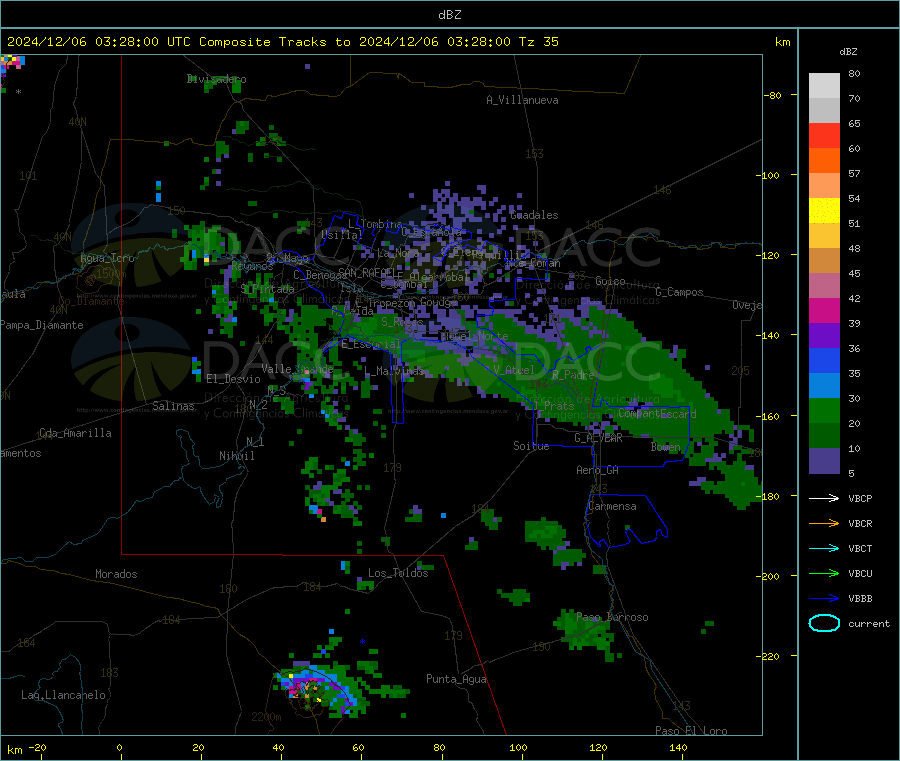
Task: Click the white VBCP arrow in legend
Action: click(x=824, y=498)
